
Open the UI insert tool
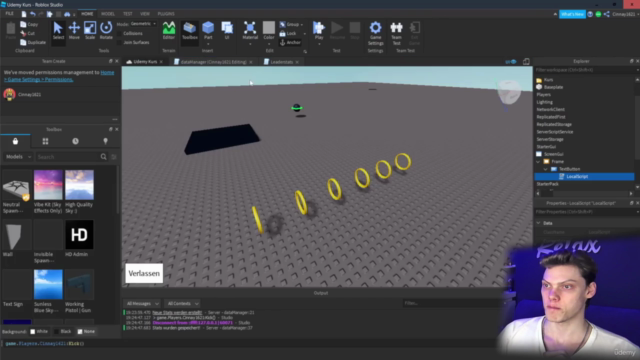pos(227,30)
